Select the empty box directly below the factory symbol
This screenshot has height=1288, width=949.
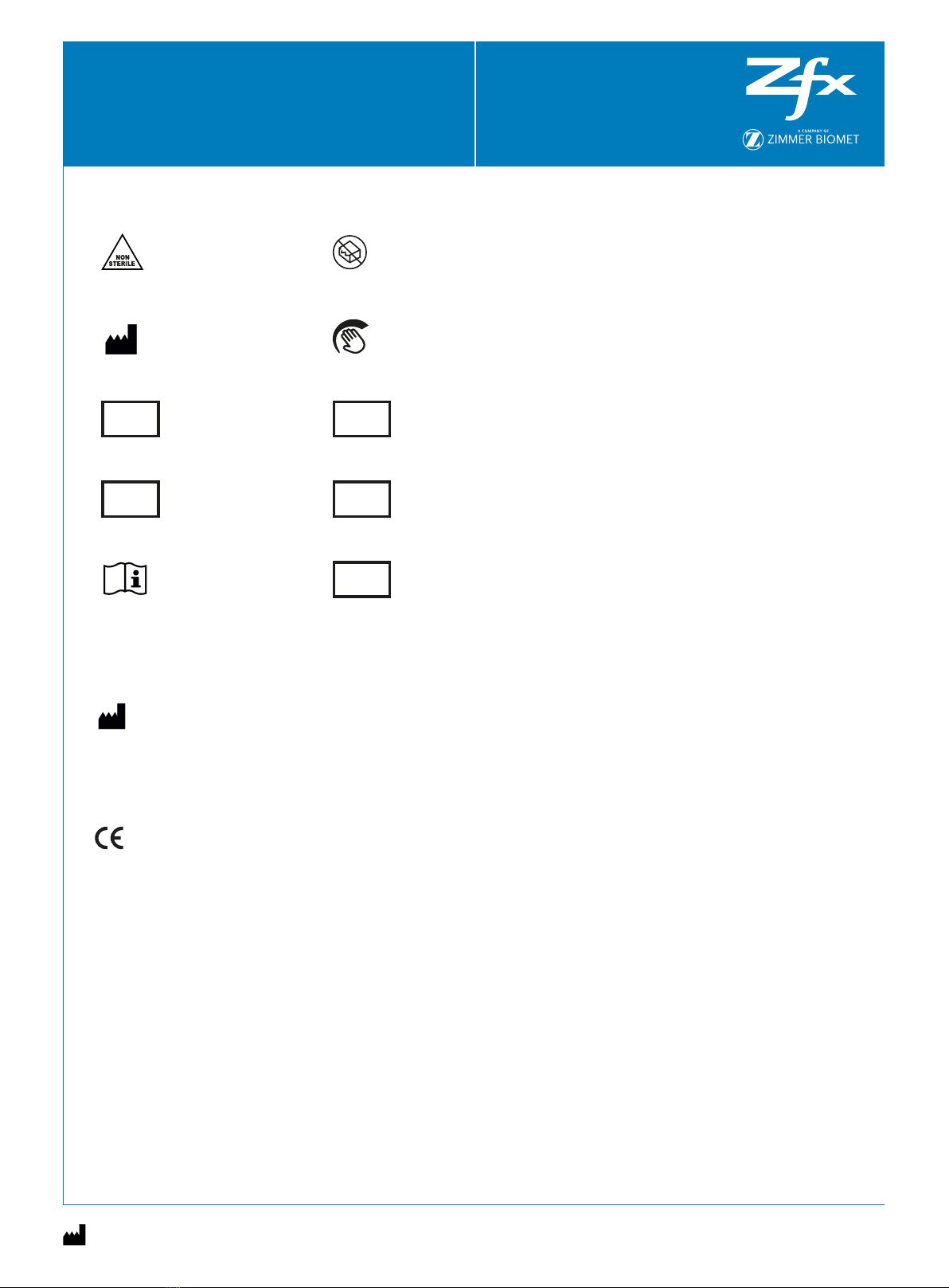coord(131,419)
